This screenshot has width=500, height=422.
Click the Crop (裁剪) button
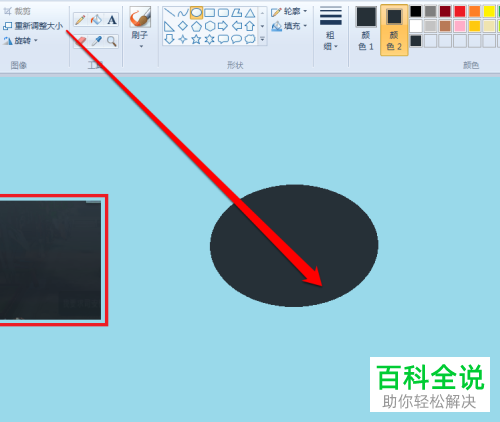tap(17, 11)
